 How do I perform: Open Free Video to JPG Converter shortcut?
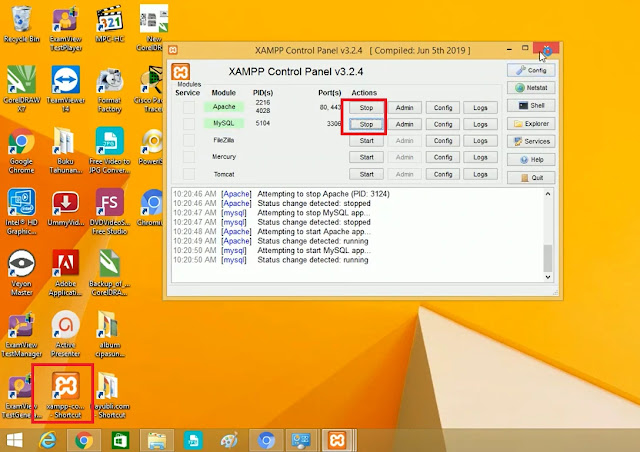[109, 150]
